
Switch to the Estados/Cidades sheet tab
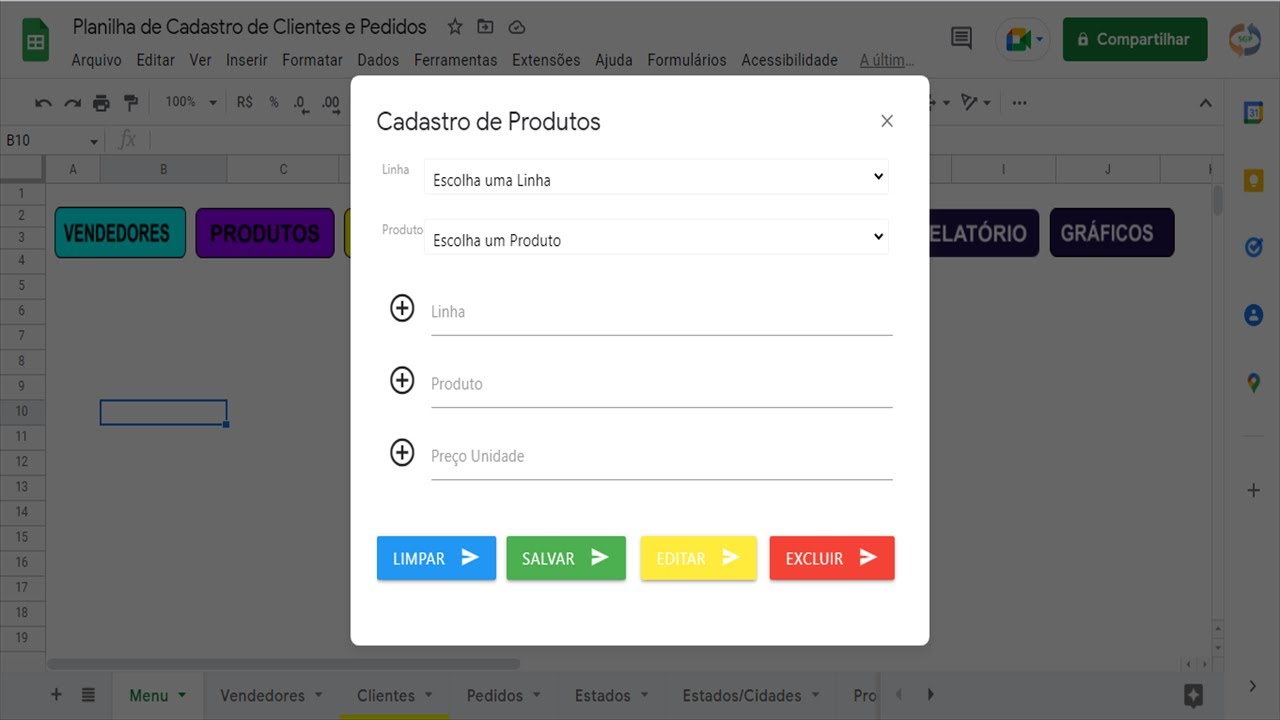point(742,695)
